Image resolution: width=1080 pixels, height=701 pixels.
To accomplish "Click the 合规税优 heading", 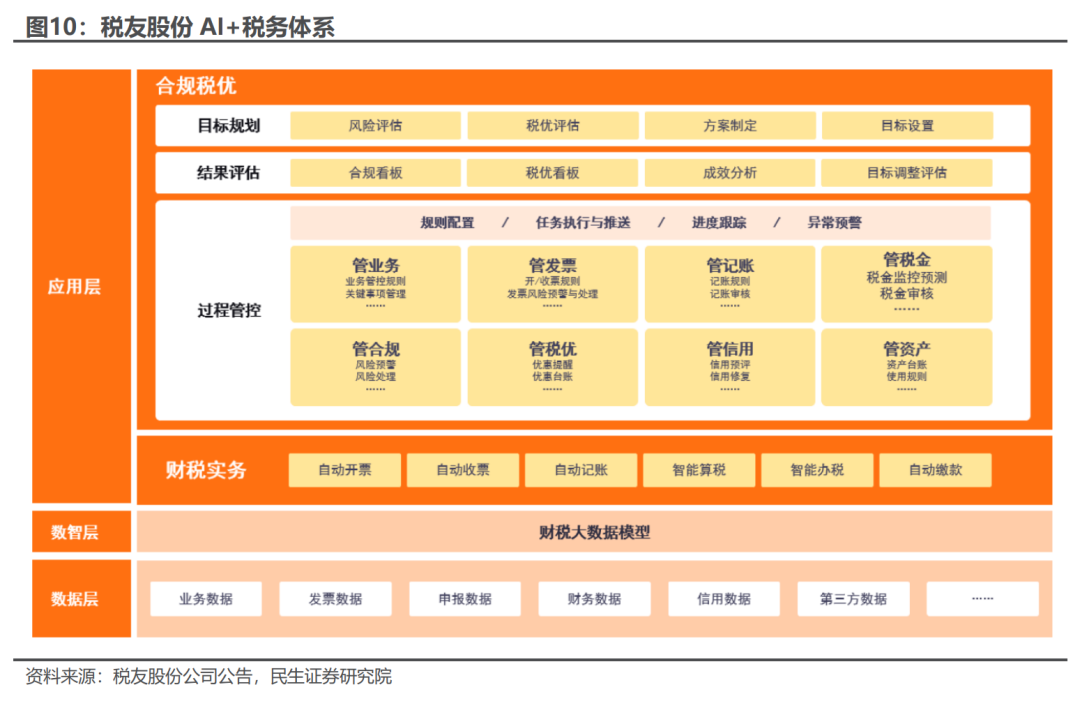I will (196, 85).
